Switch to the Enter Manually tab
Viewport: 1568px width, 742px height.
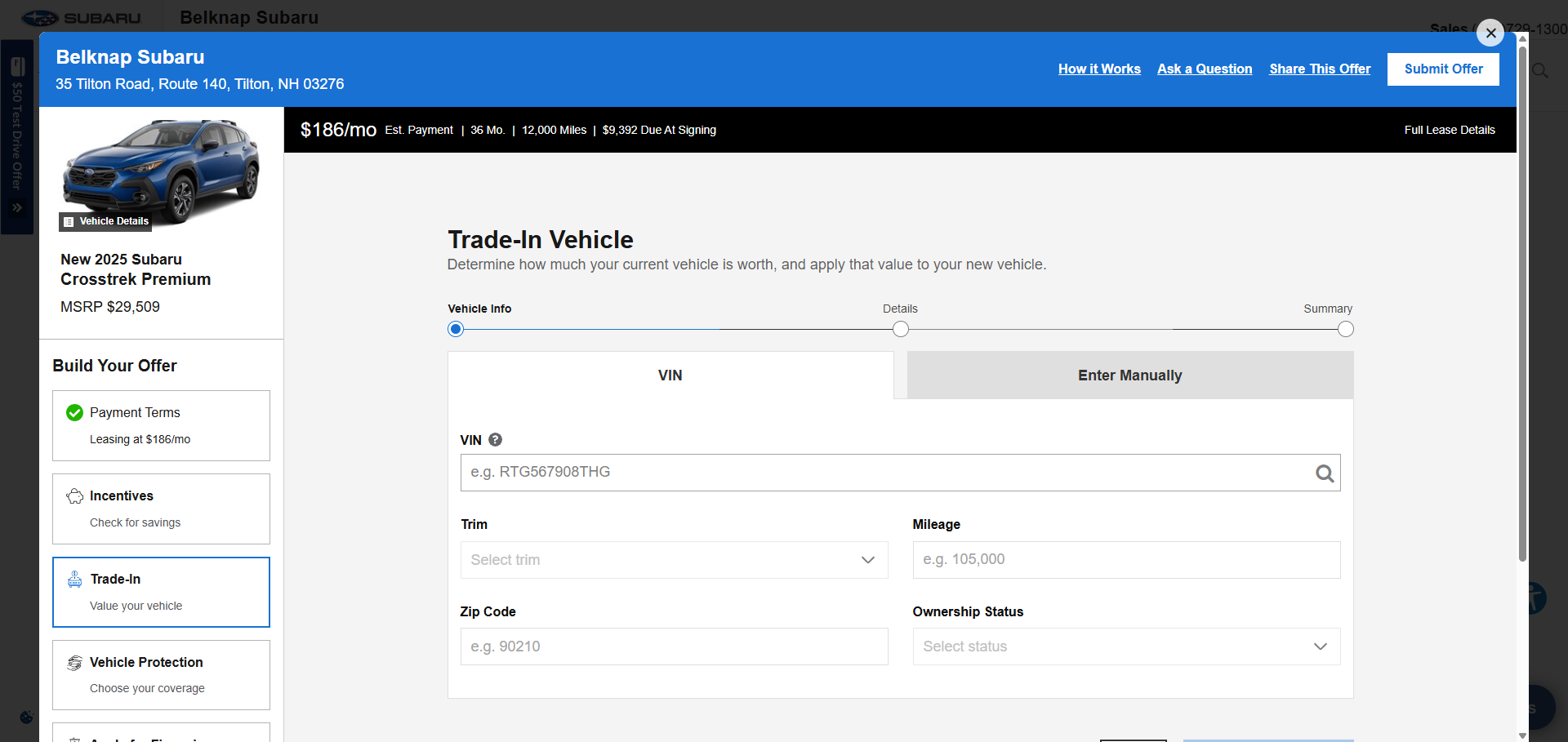(x=1130, y=375)
